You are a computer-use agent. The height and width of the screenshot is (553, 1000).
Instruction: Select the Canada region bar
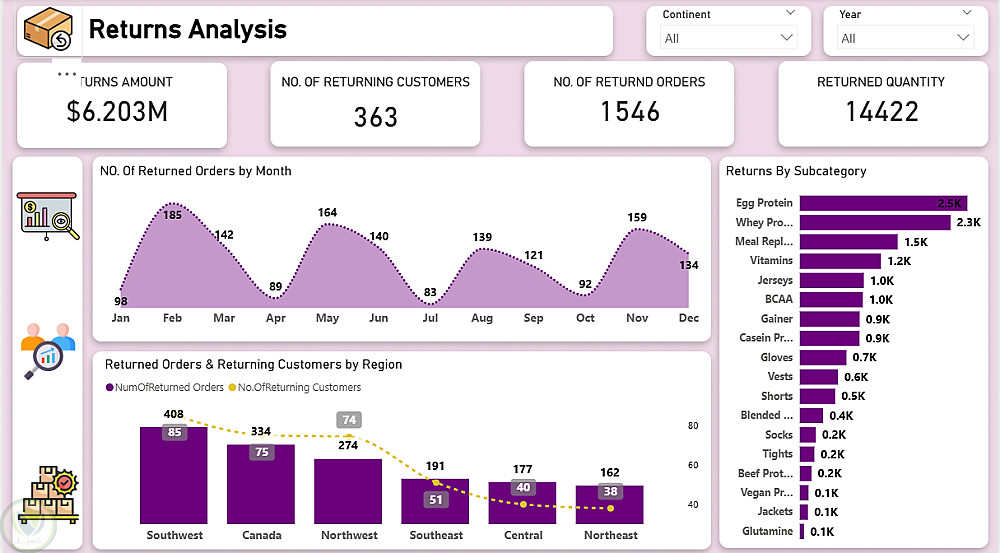tap(261, 484)
